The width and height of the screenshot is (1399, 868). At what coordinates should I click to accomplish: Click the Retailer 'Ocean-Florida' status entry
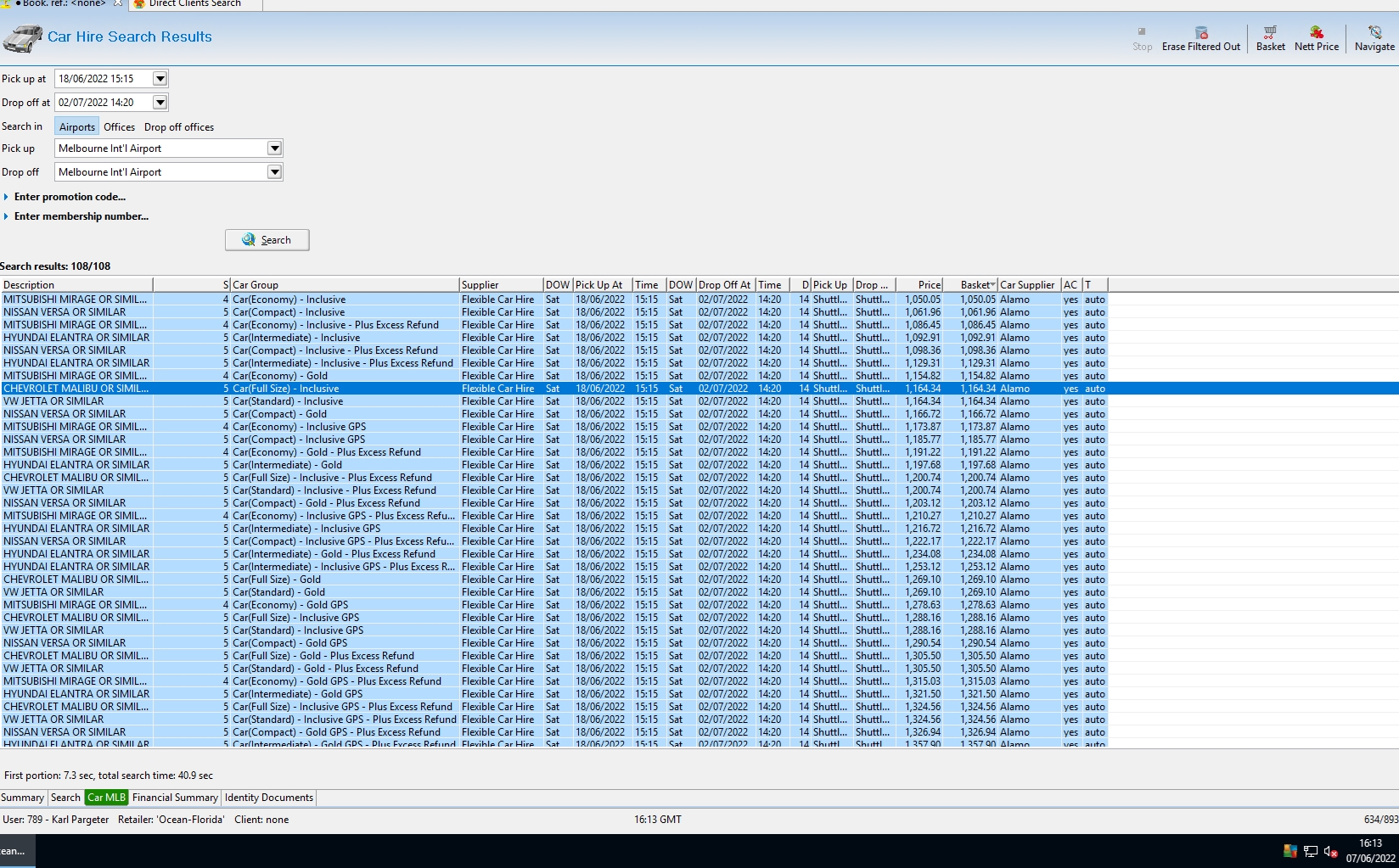point(171,820)
